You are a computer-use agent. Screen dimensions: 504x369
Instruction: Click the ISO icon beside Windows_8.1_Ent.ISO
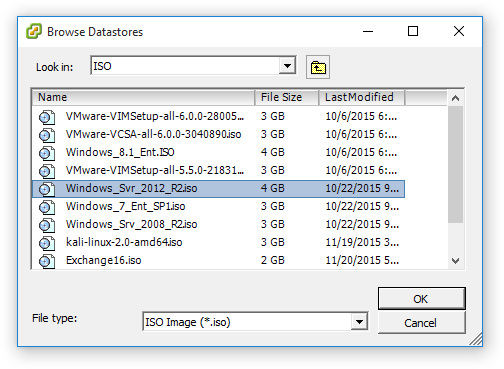point(47,153)
